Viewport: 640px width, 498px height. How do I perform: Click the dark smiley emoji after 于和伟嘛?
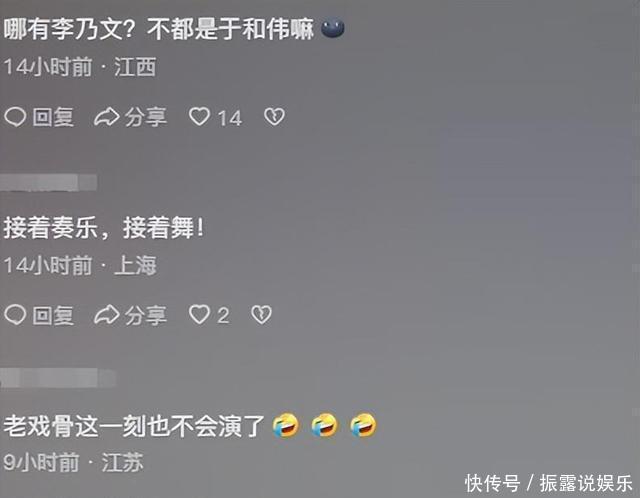[x=333, y=29]
